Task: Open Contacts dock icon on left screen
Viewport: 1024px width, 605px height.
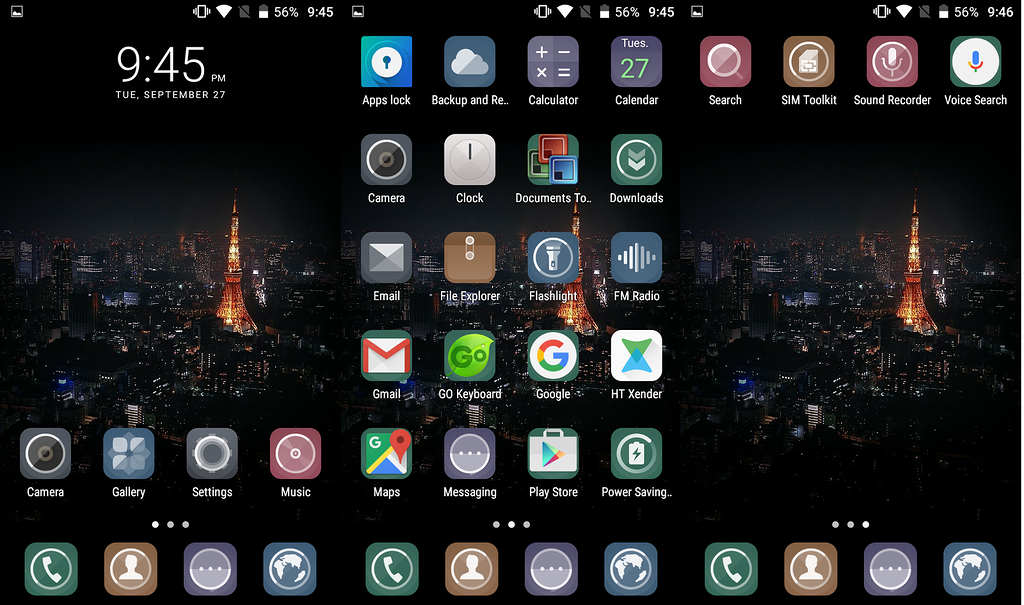Action: 131,569
